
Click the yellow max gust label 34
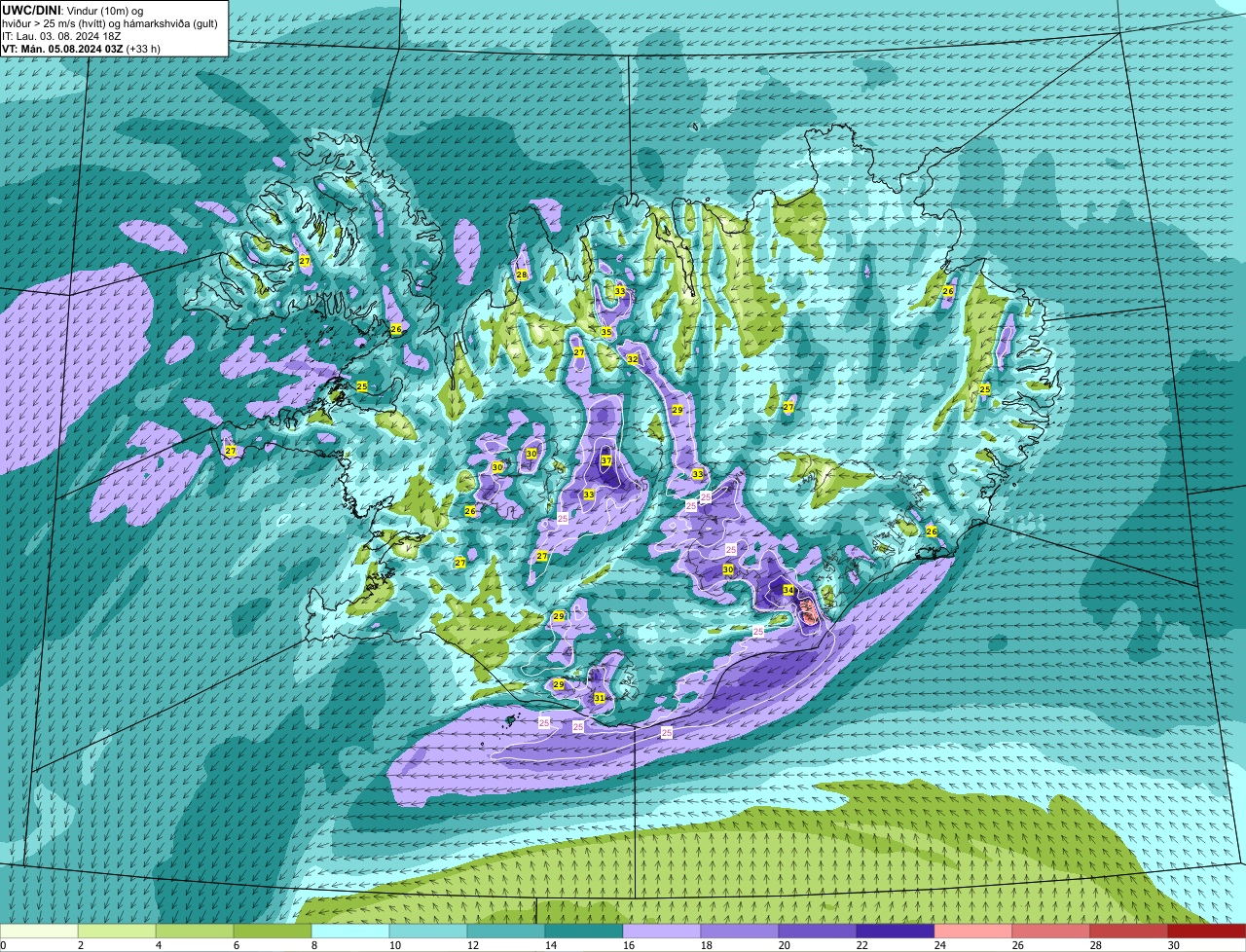(788, 591)
